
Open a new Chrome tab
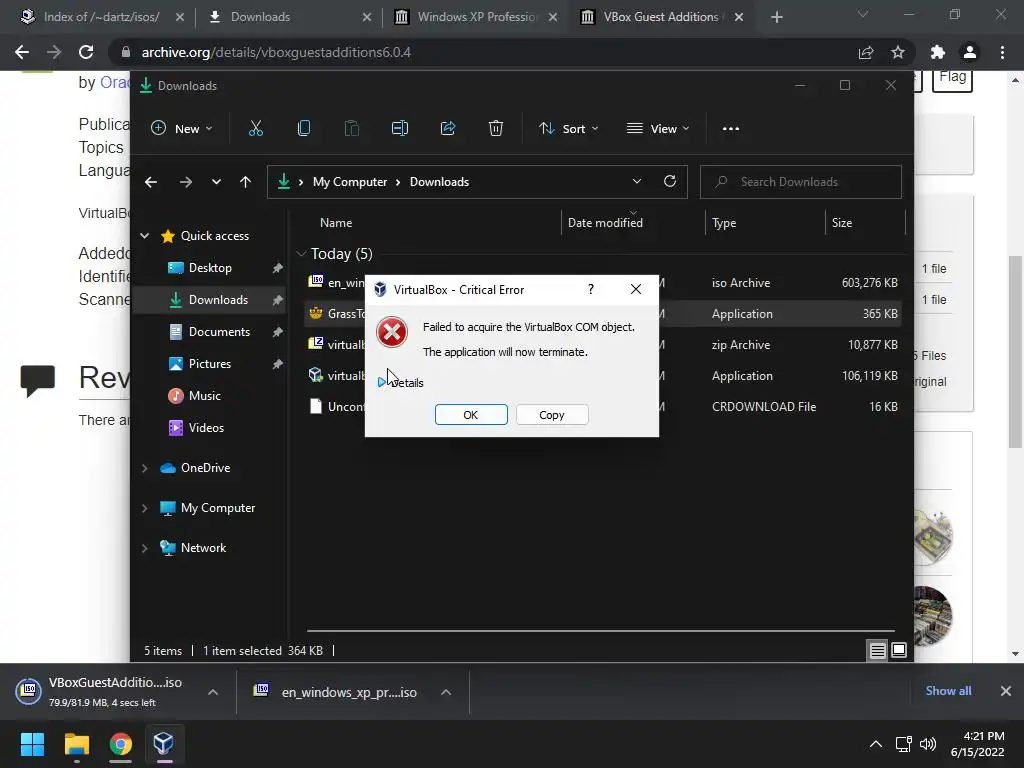[x=776, y=17]
